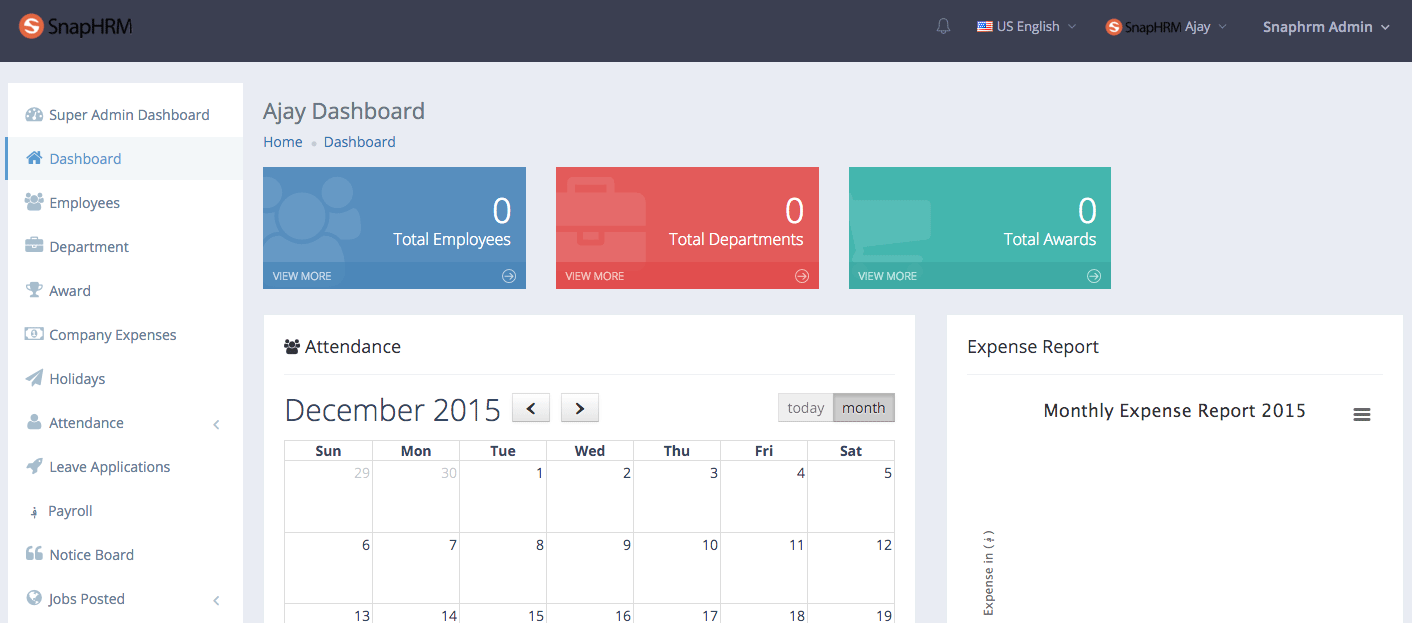Image resolution: width=1412 pixels, height=623 pixels.
Task: Click the Holidays paper plane icon
Action: [x=34, y=378]
